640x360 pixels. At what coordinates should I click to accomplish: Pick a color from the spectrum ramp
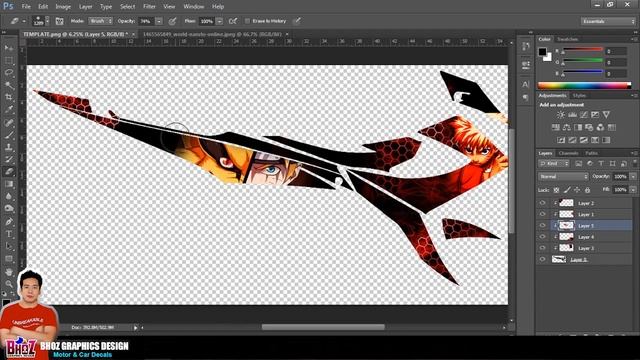584,85
